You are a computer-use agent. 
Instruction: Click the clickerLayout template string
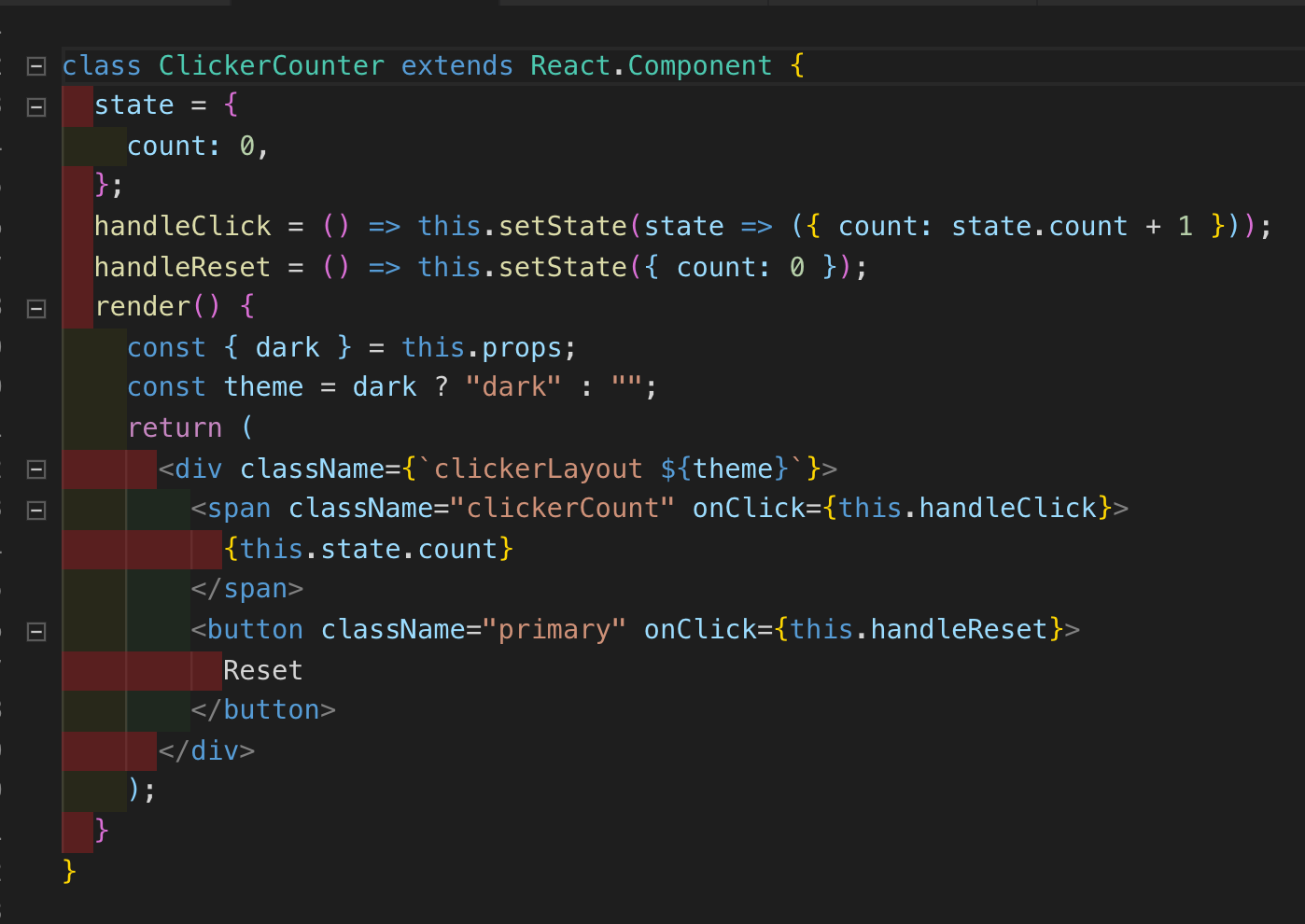(x=538, y=468)
